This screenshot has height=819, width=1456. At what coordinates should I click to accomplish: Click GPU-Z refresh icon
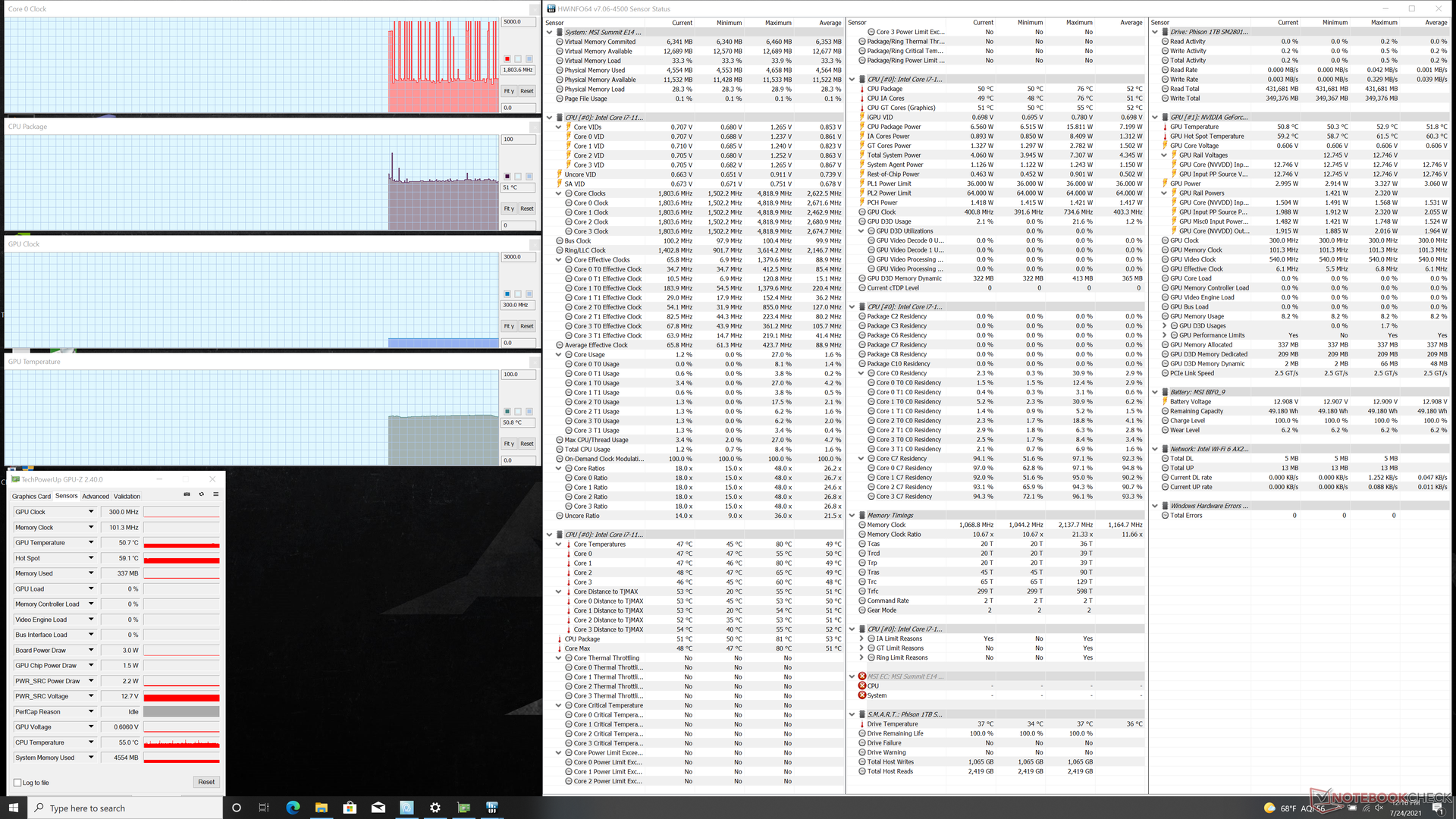click(x=201, y=494)
